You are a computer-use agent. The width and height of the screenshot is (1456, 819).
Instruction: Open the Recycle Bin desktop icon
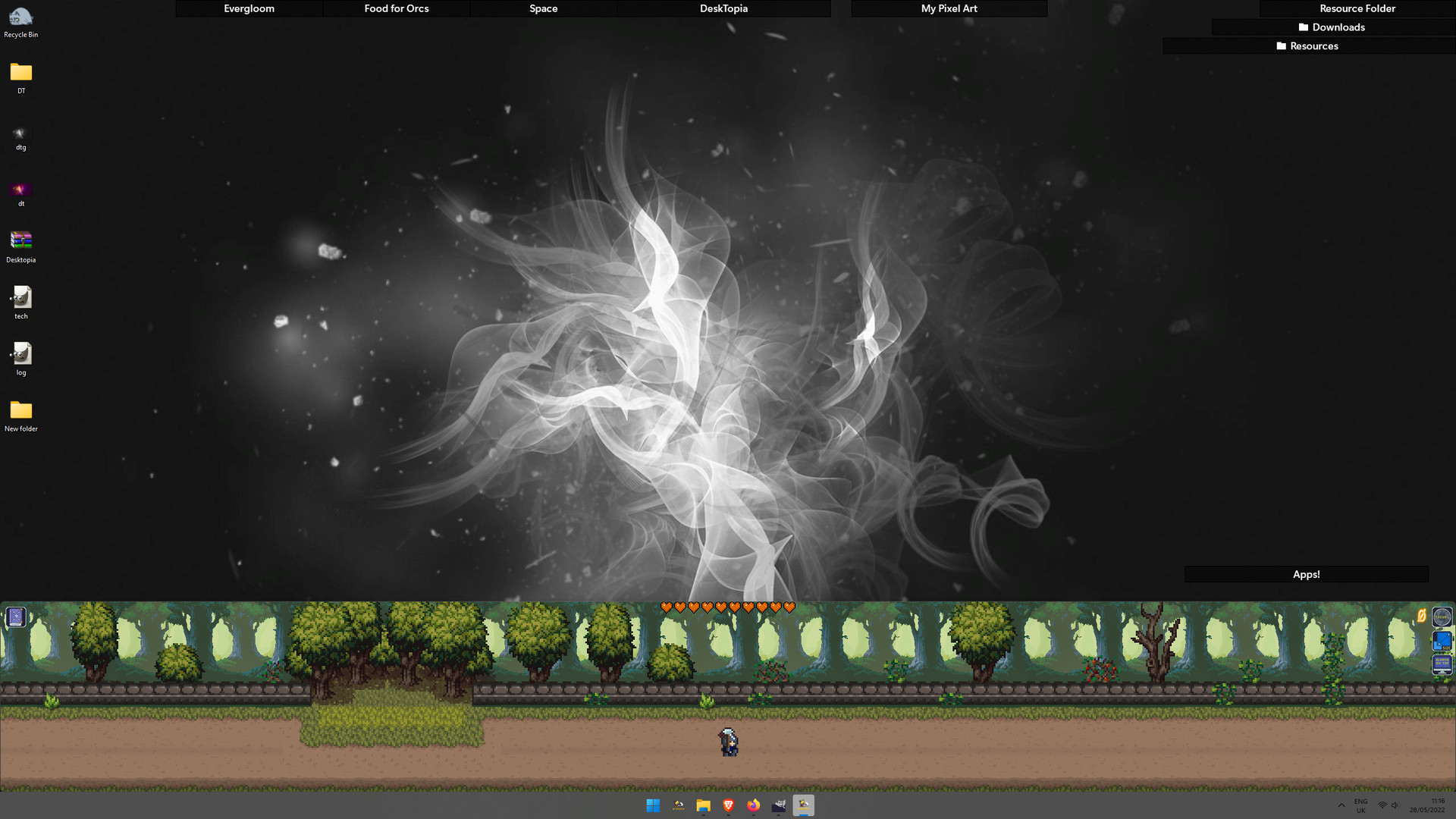(21, 22)
